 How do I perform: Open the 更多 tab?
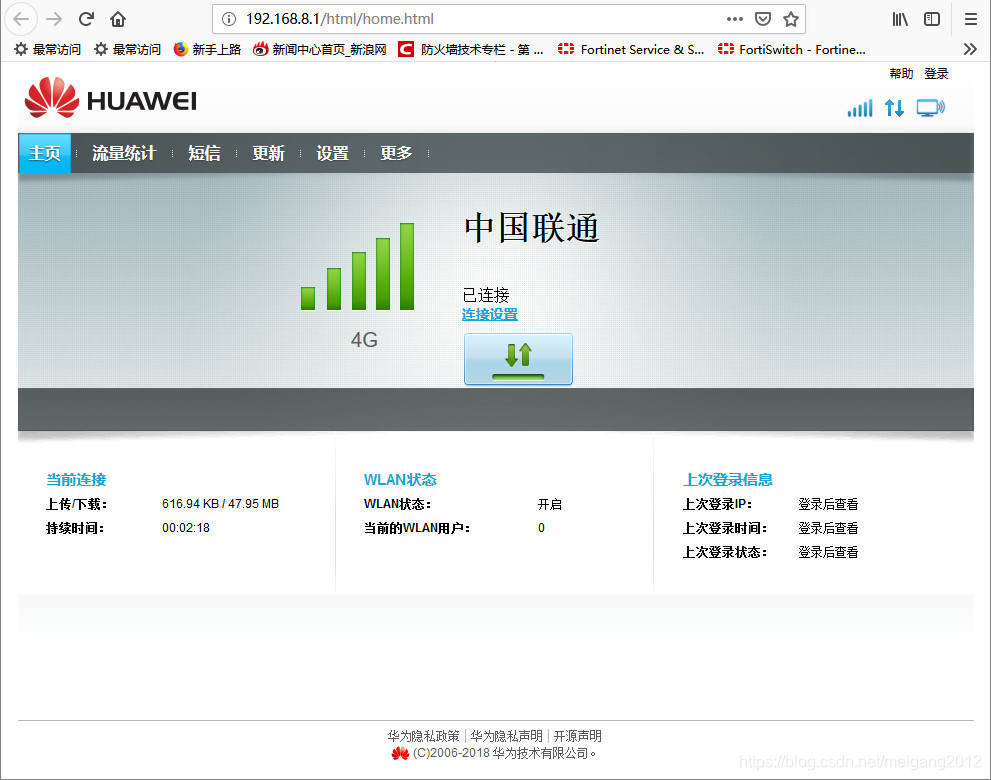coord(396,153)
